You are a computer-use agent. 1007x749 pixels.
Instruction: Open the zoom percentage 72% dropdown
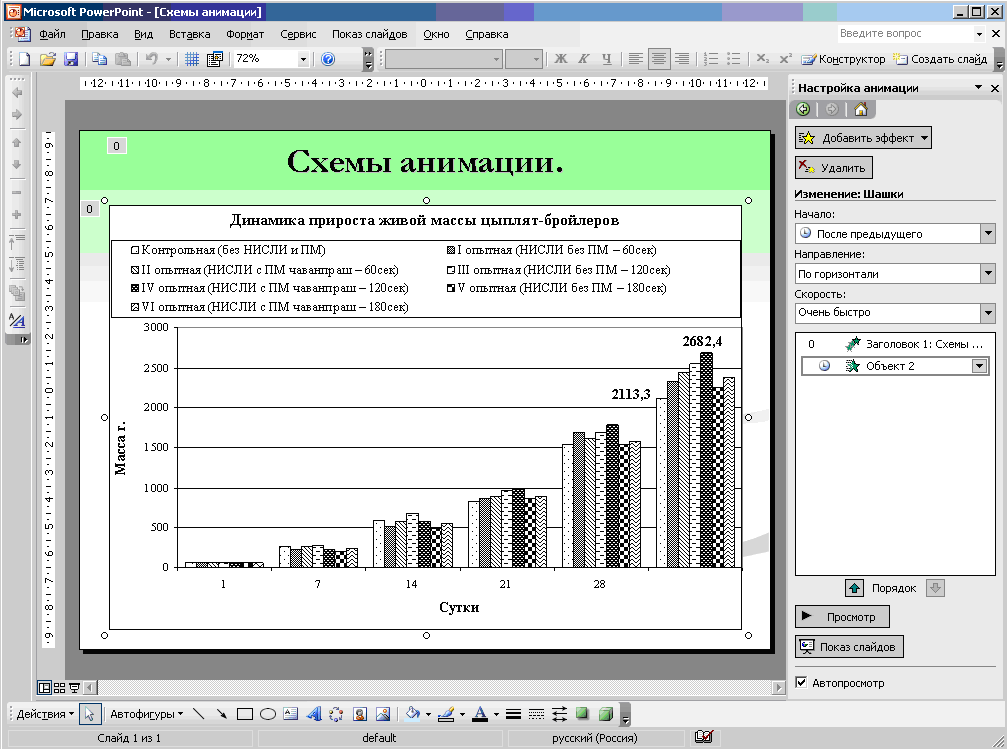tap(303, 60)
